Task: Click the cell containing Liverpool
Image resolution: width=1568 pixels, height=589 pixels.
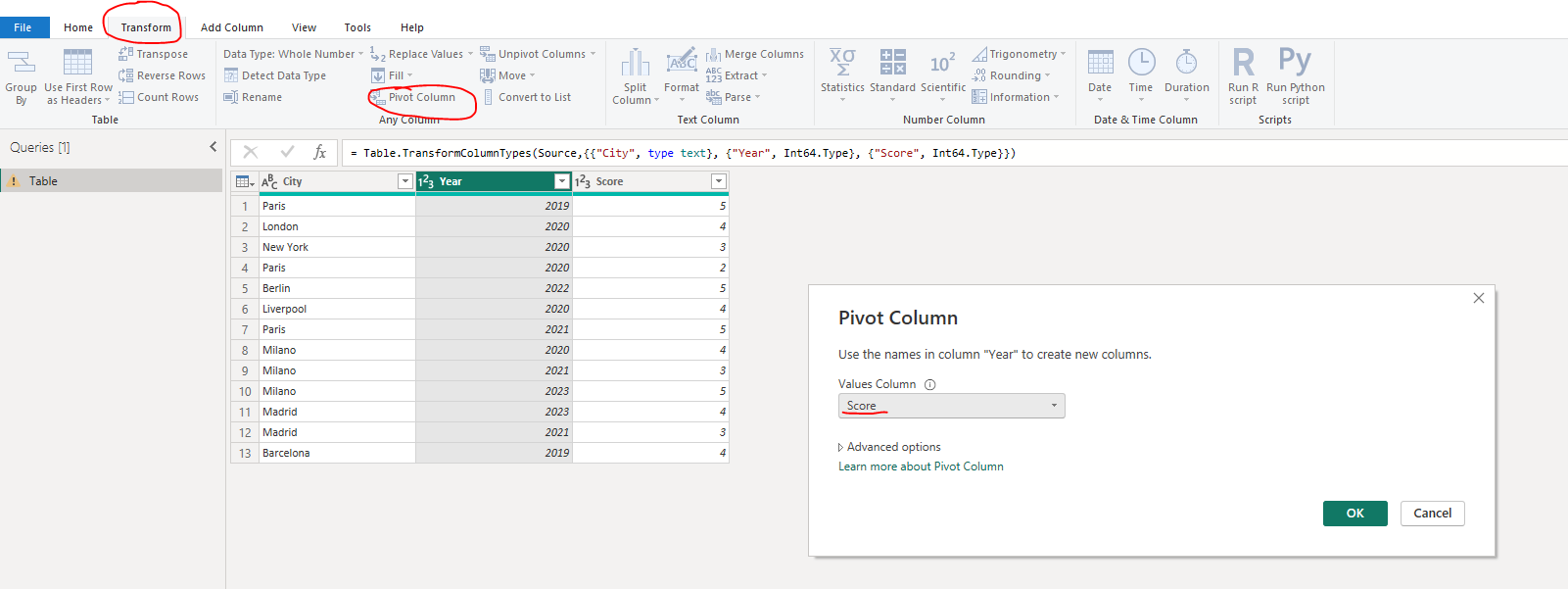Action: point(337,309)
